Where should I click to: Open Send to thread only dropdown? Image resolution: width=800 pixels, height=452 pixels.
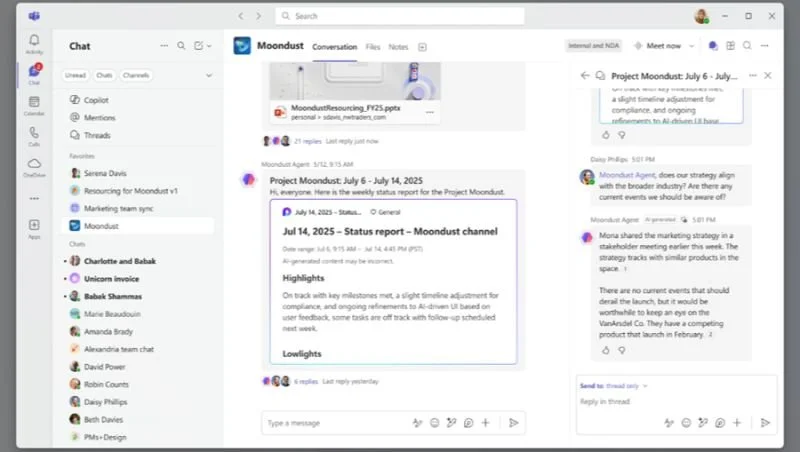click(614, 386)
